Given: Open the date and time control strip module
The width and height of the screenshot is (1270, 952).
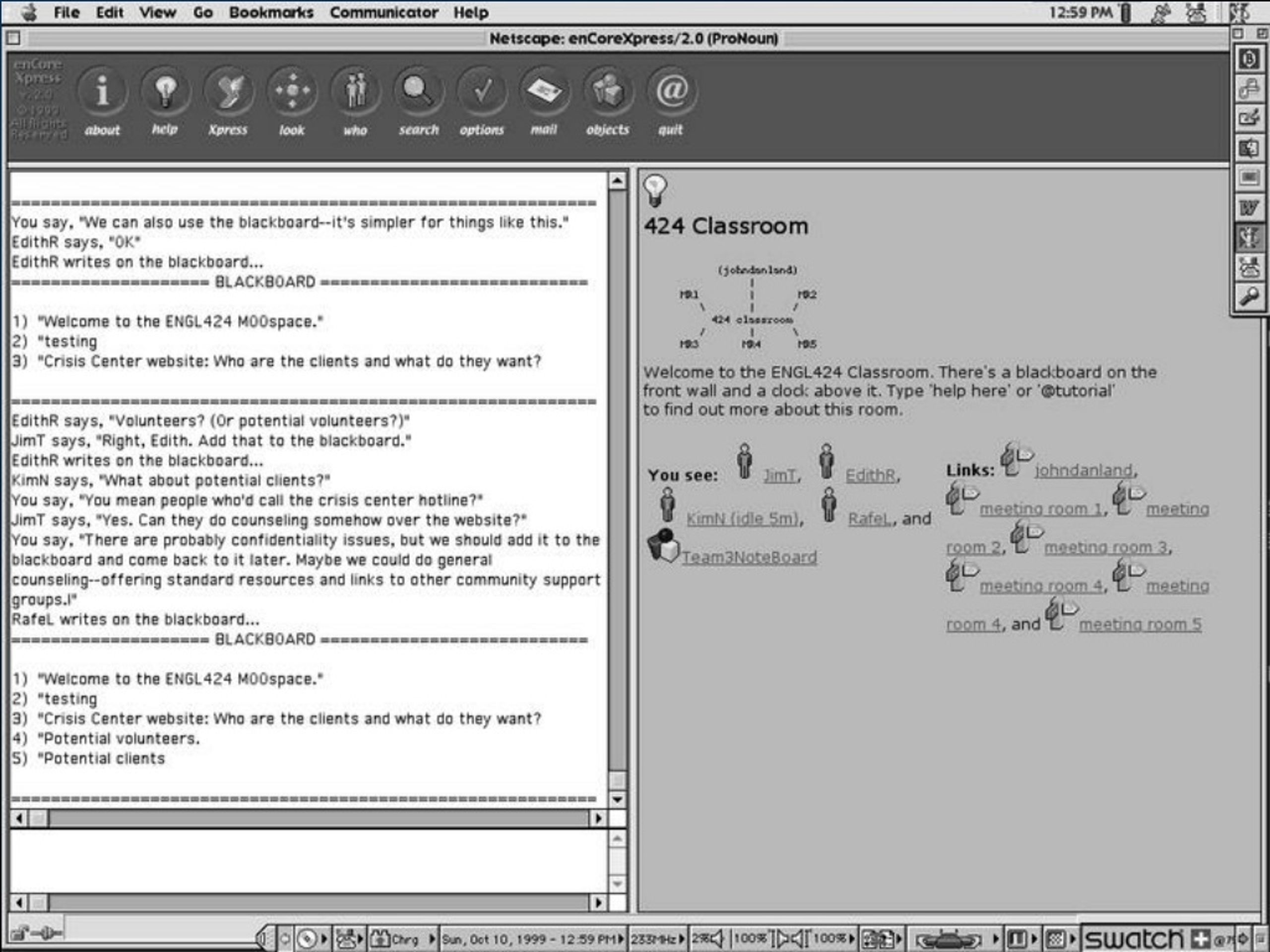Looking at the screenshot, I should (x=532, y=939).
